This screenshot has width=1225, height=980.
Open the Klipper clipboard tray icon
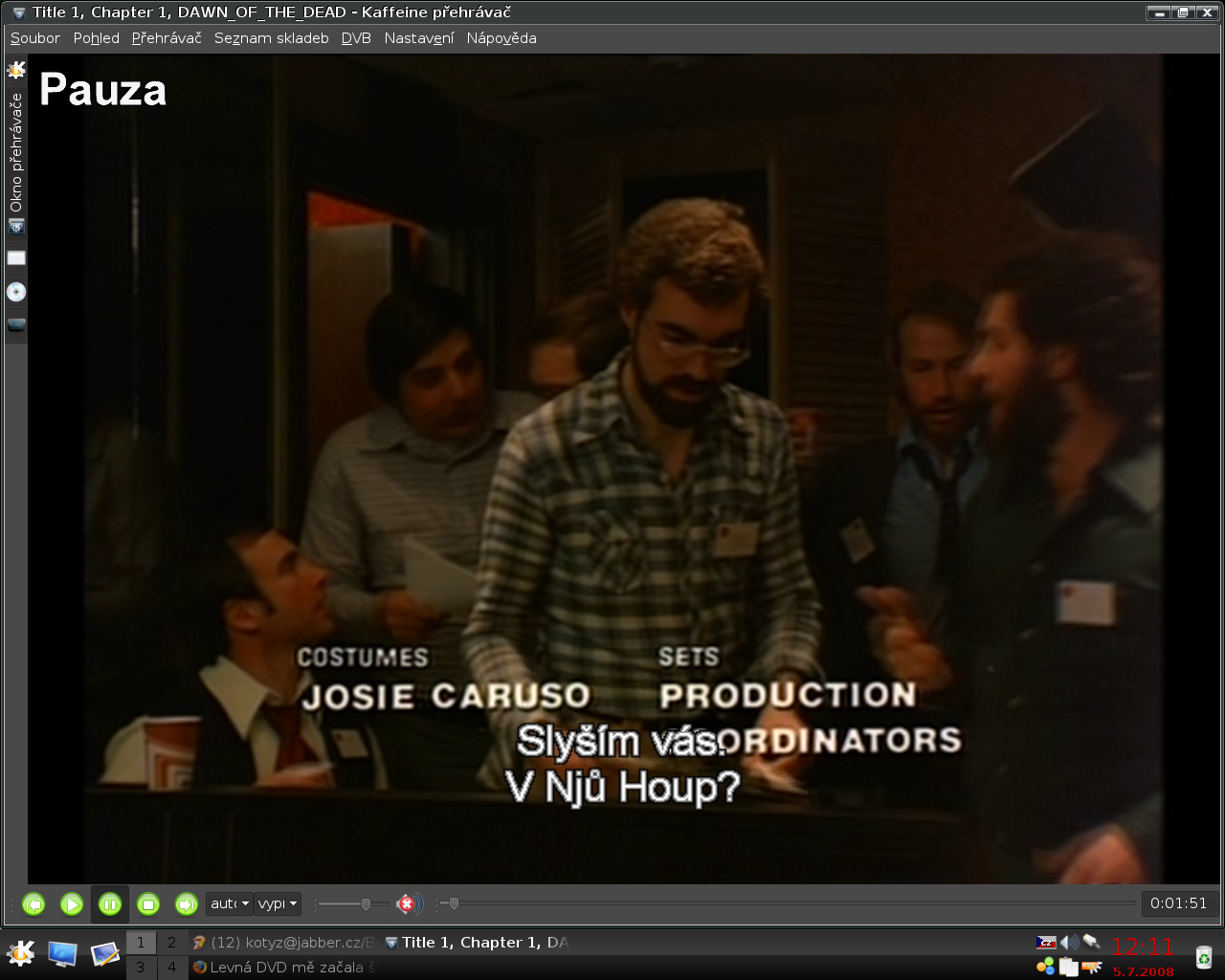pos(1069,967)
